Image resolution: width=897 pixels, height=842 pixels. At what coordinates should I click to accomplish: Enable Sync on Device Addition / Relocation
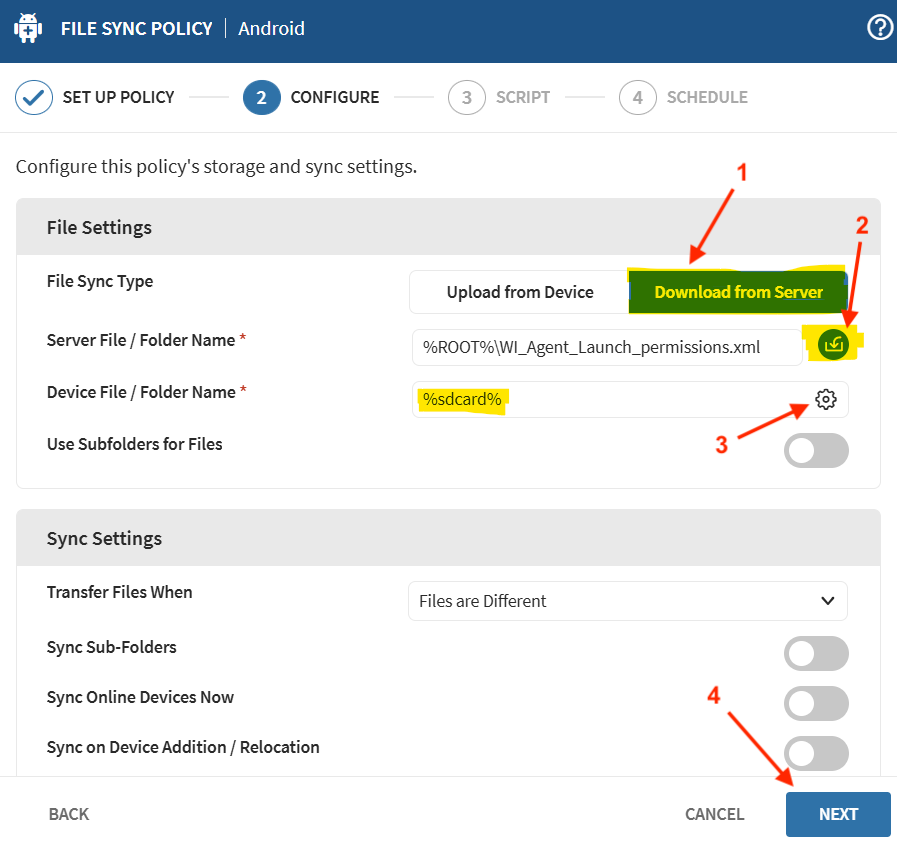816,754
